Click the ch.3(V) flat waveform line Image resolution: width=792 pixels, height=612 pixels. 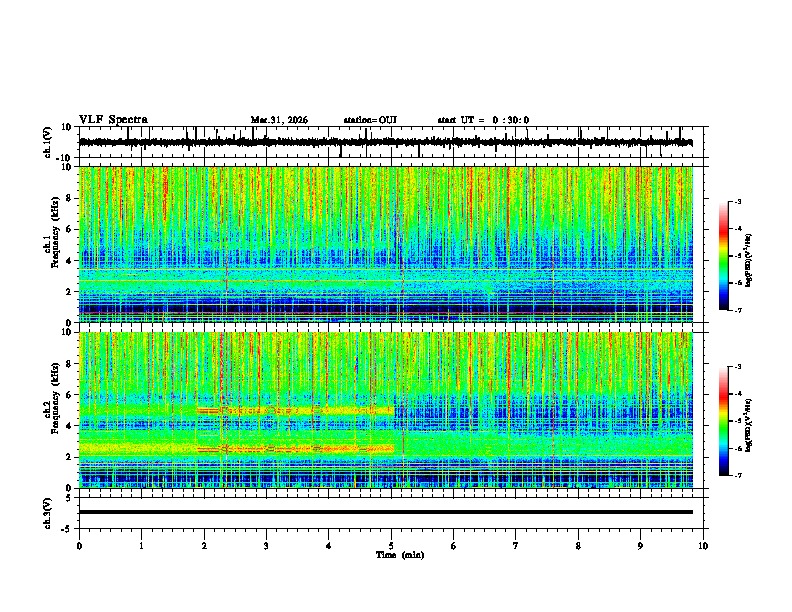(386, 512)
